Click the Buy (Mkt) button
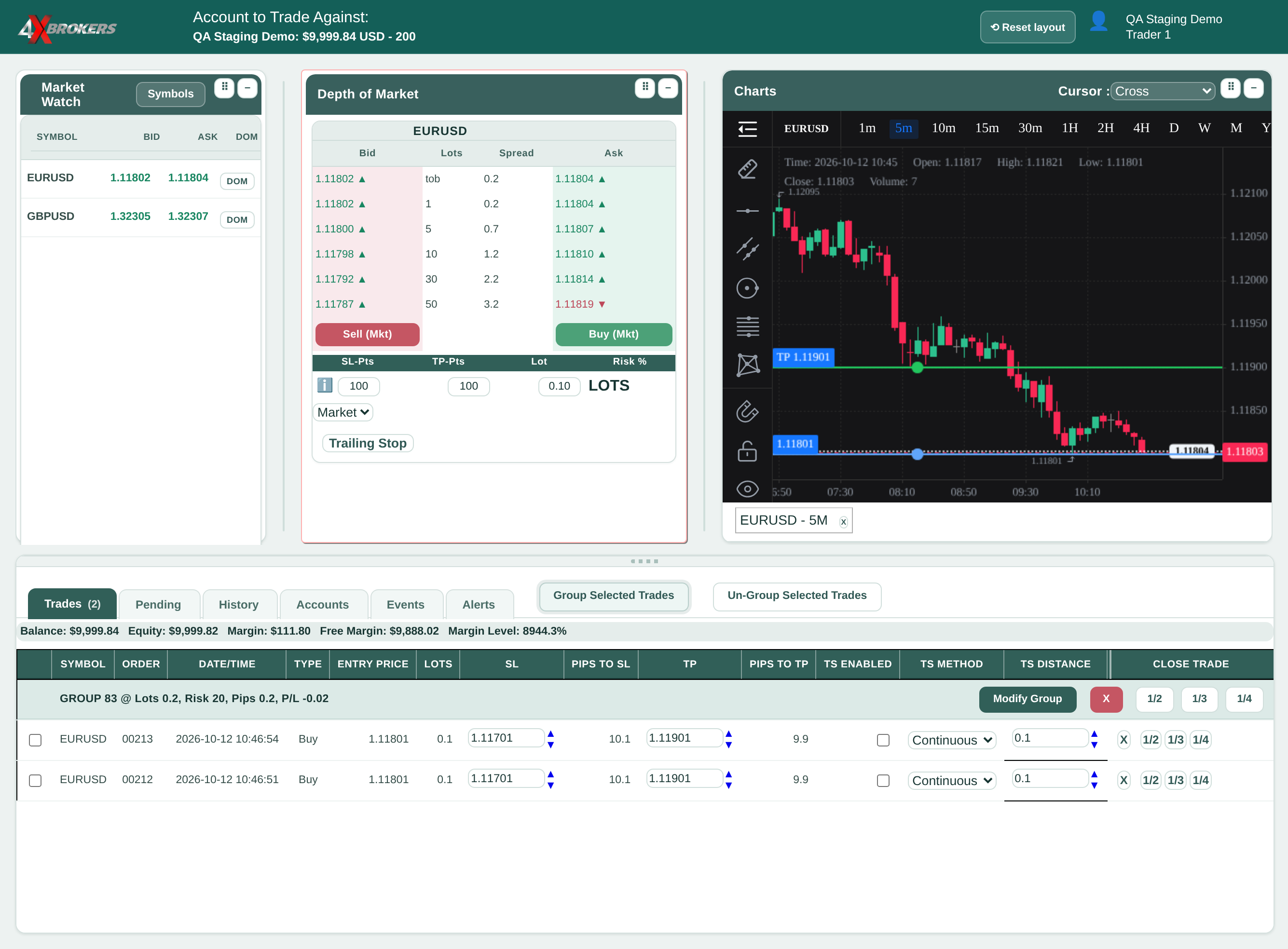The width and height of the screenshot is (1288, 949). coord(614,334)
